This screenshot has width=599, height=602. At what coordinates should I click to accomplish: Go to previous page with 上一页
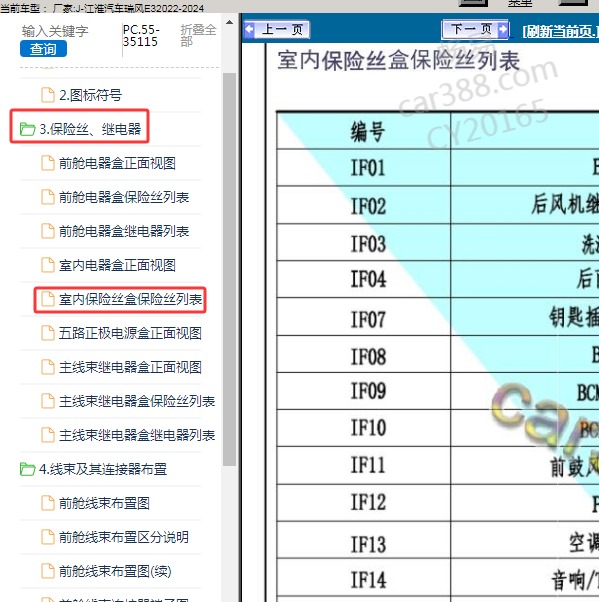tap(276, 29)
